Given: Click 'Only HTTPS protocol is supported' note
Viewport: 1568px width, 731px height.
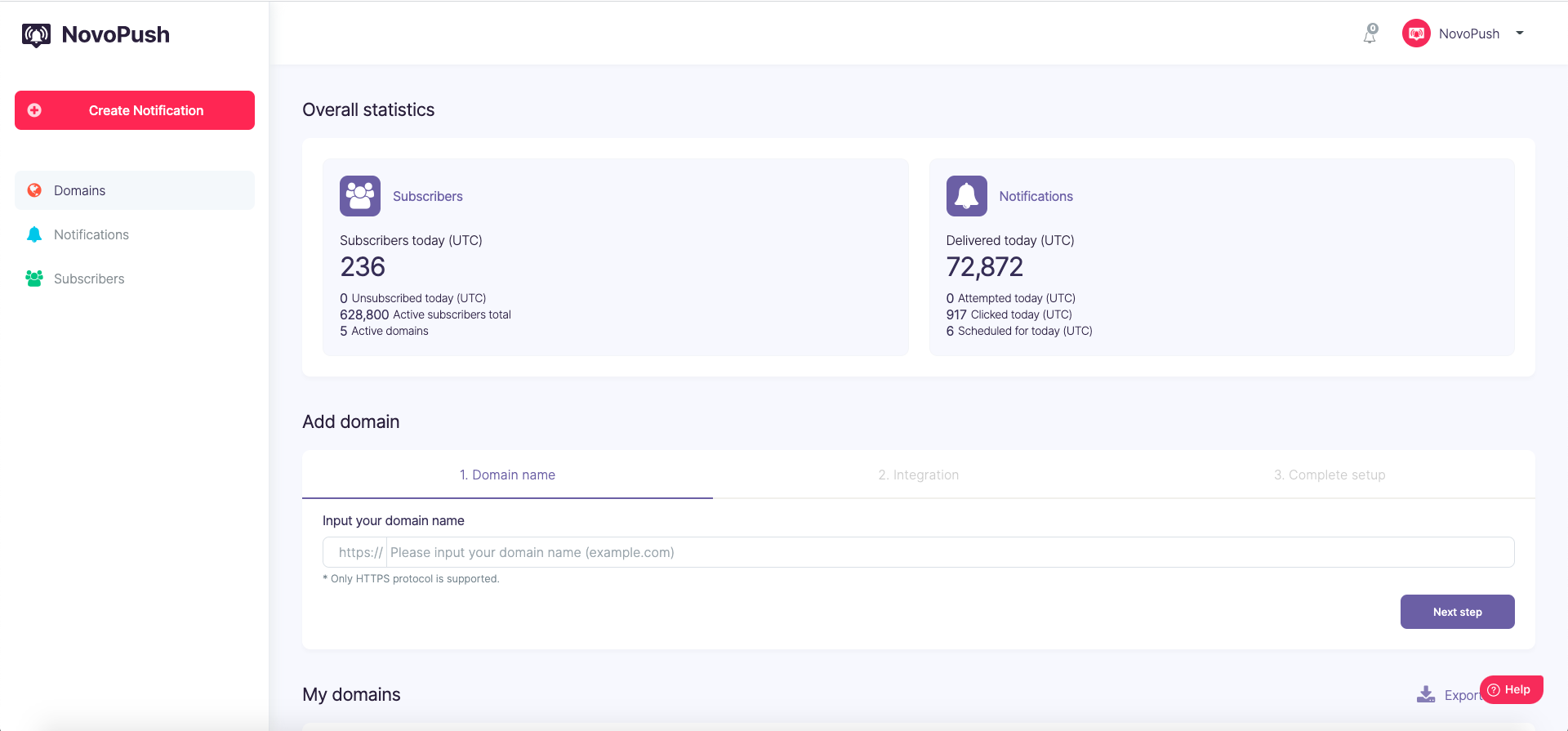Looking at the screenshot, I should pos(411,578).
